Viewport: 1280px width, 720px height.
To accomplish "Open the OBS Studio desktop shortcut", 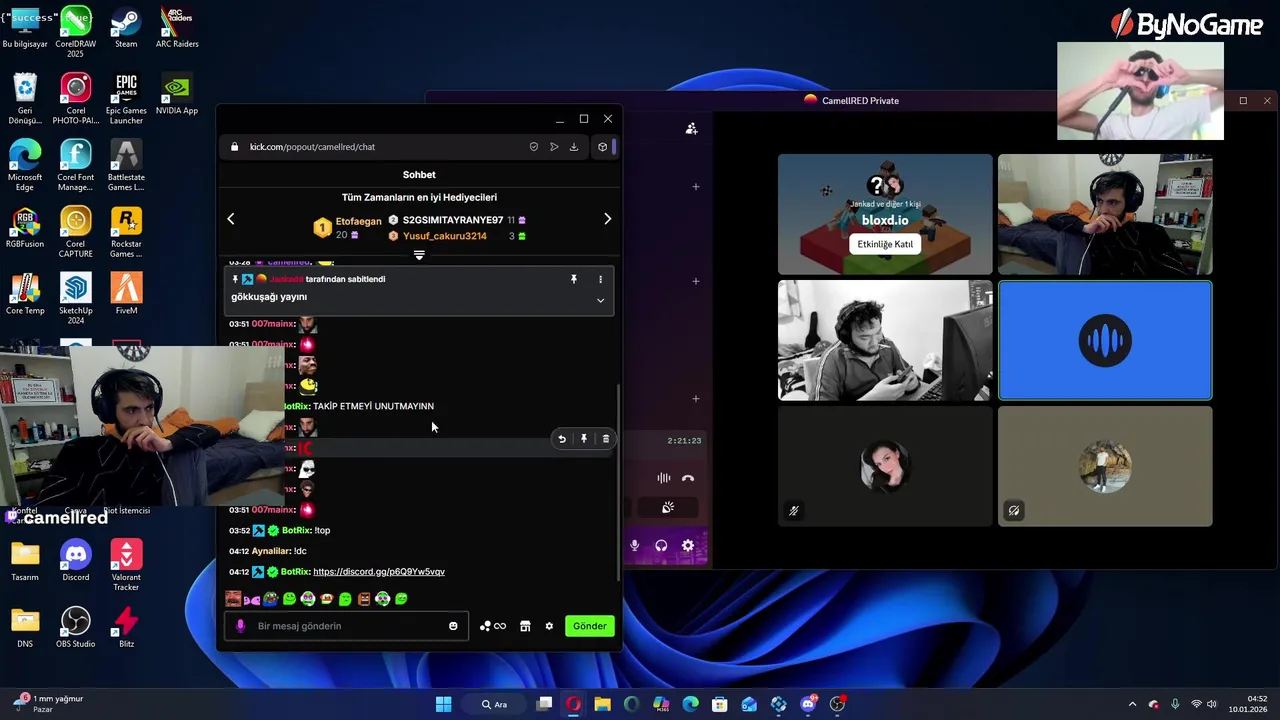I will click(x=76, y=628).
